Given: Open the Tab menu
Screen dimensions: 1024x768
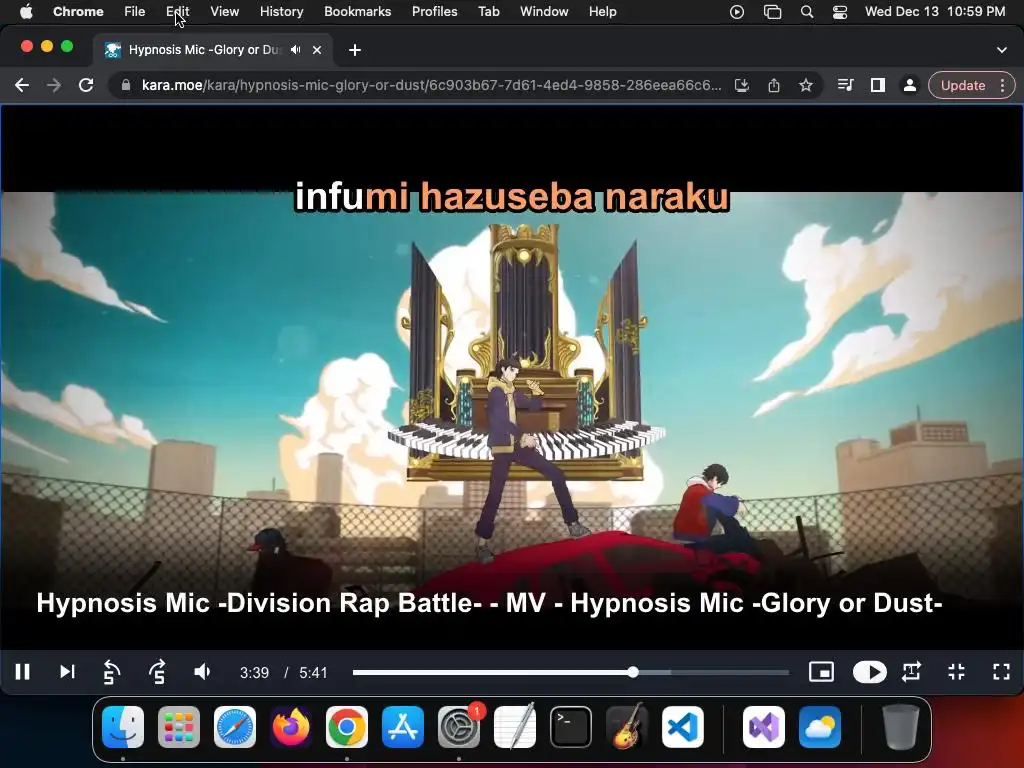Looking at the screenshot, I should 488,12.
